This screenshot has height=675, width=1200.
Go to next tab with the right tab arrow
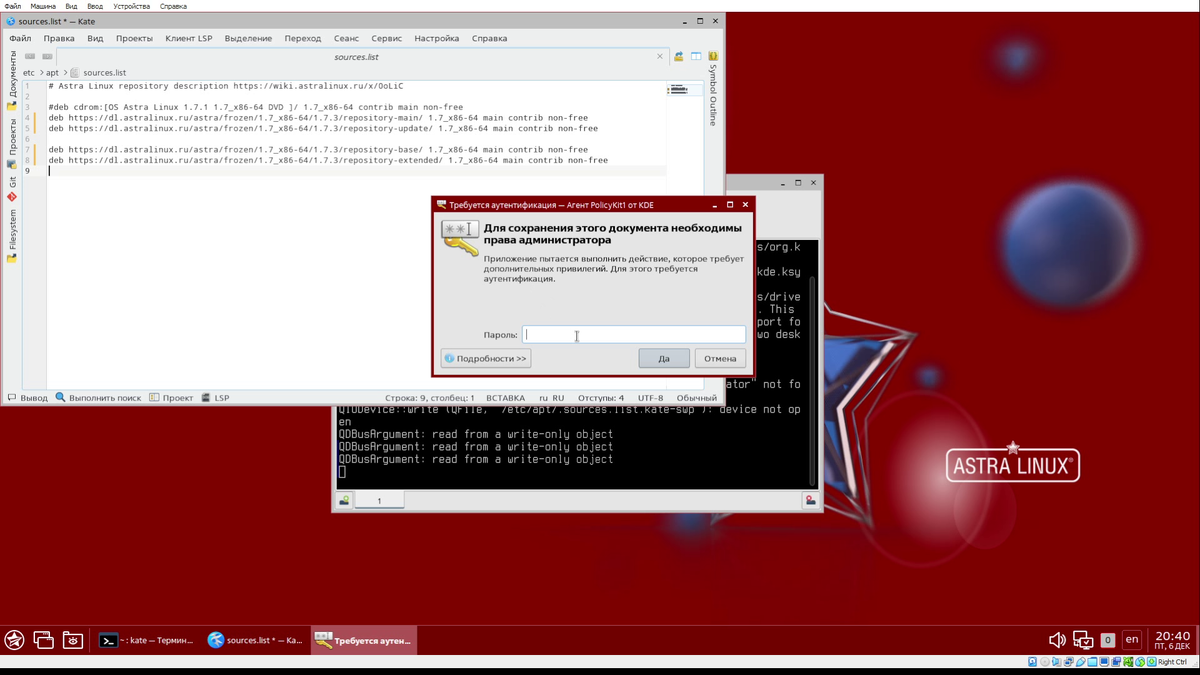point(47,56)
